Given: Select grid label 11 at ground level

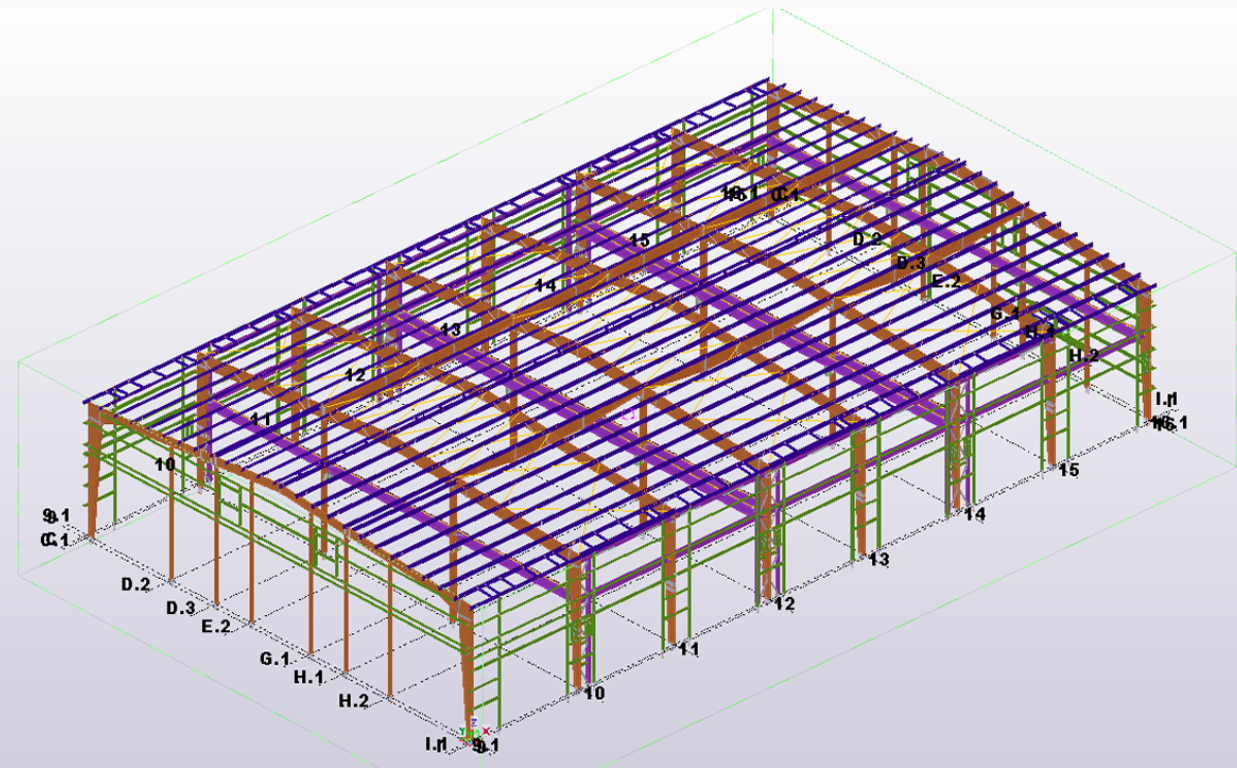Looking at the screenshot, I should pyautogui.click(x=688, y=649).
